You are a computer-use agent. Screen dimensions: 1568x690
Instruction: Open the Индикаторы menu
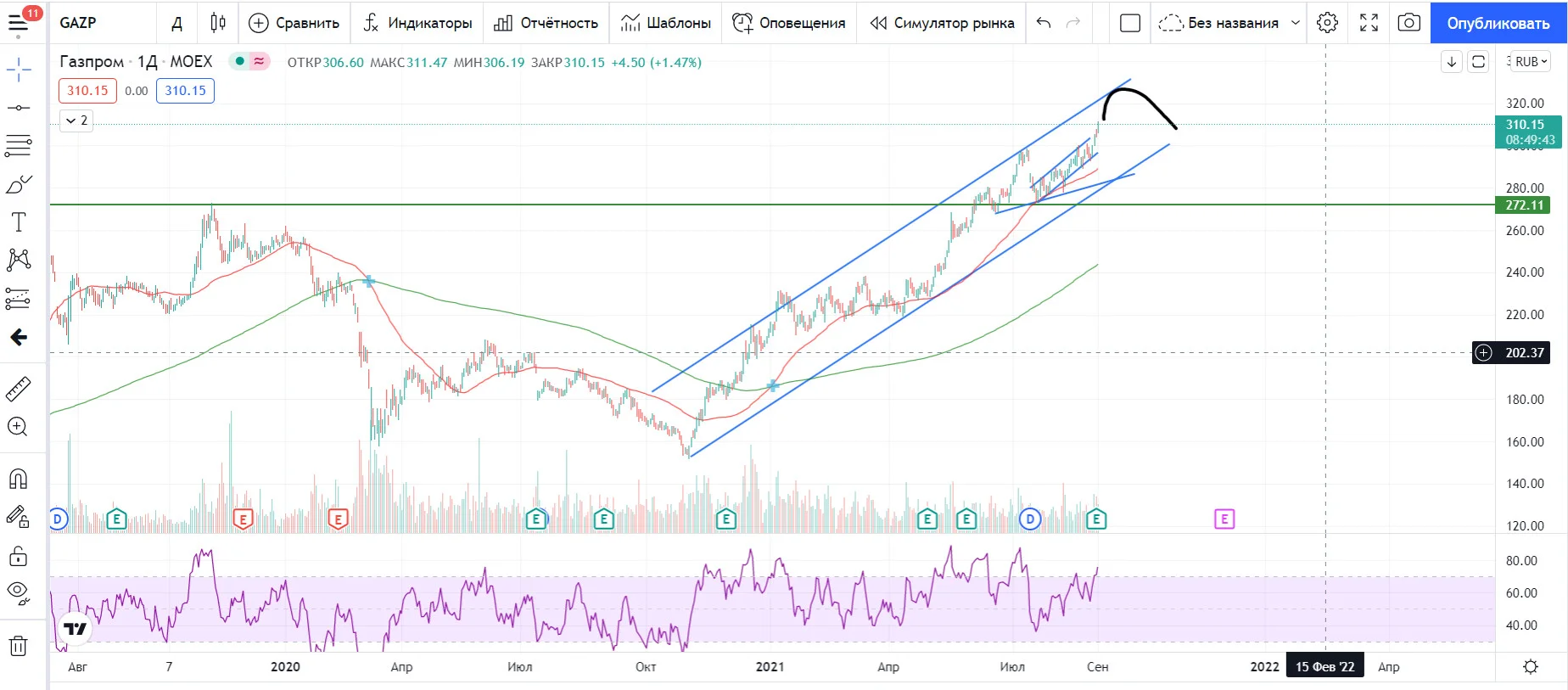[417, 23]
